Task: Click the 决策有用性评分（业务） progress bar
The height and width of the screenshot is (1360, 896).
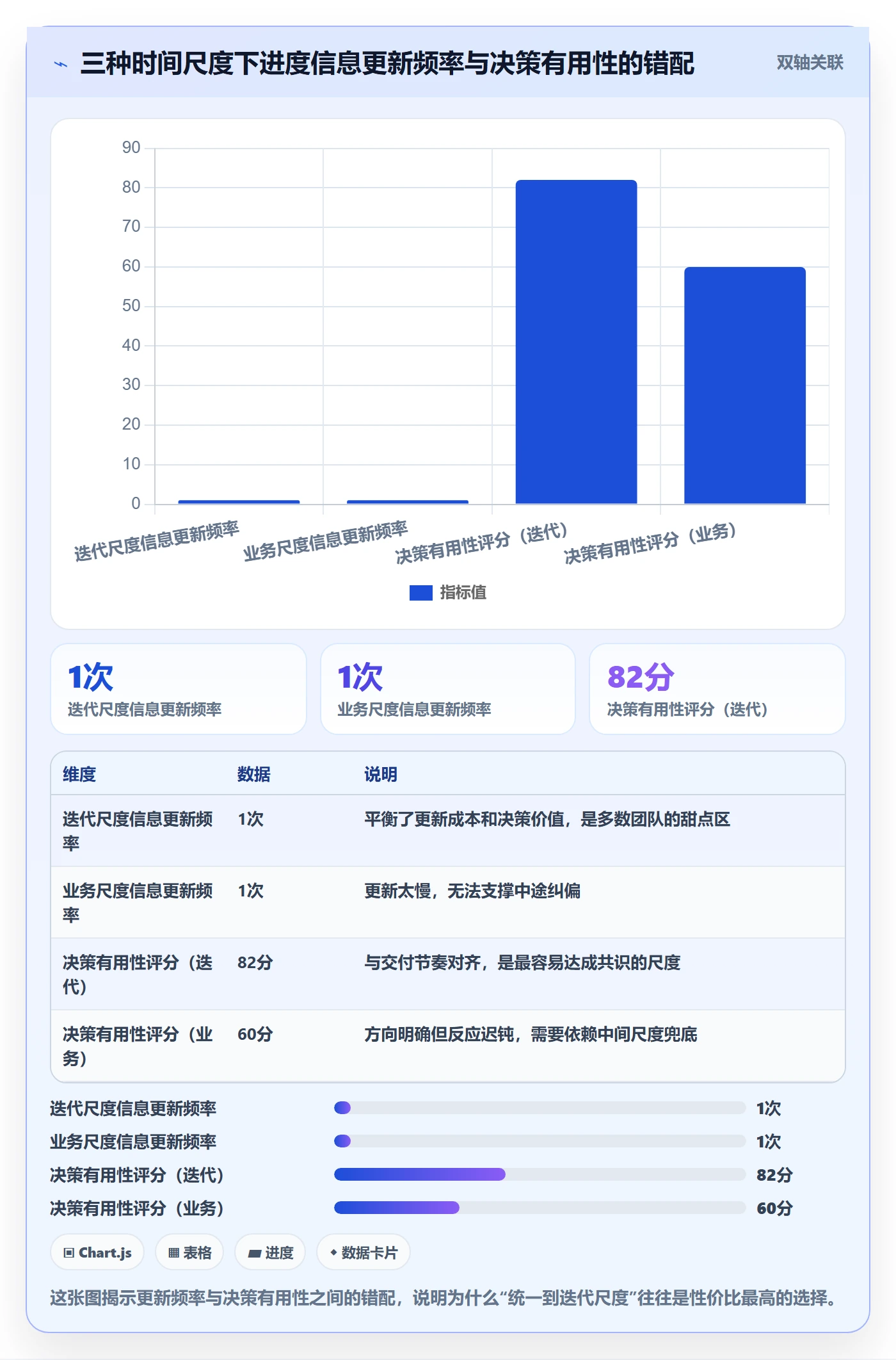Action: pyautogui.click(x=540, y=1208)
